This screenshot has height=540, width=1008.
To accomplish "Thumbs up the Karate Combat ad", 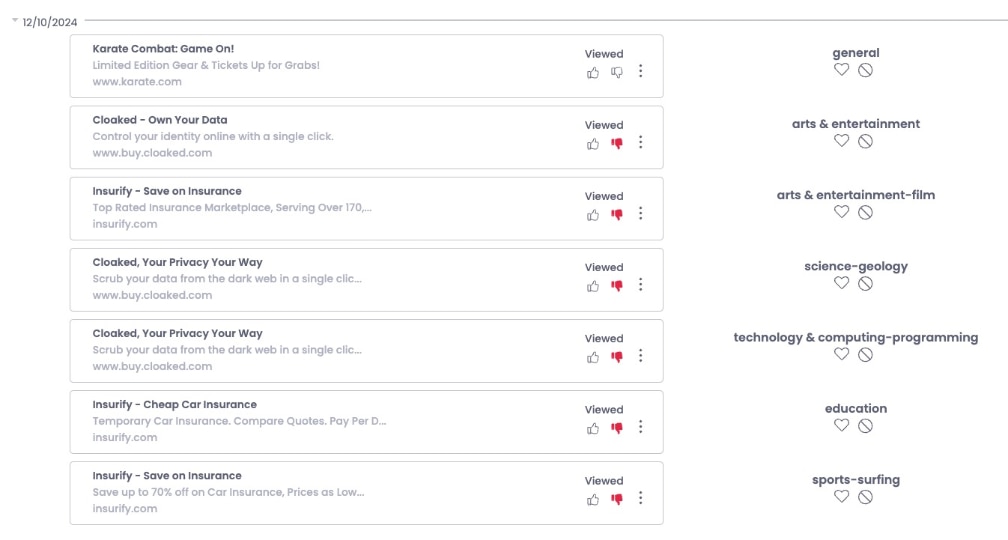I will click(593, 73).
